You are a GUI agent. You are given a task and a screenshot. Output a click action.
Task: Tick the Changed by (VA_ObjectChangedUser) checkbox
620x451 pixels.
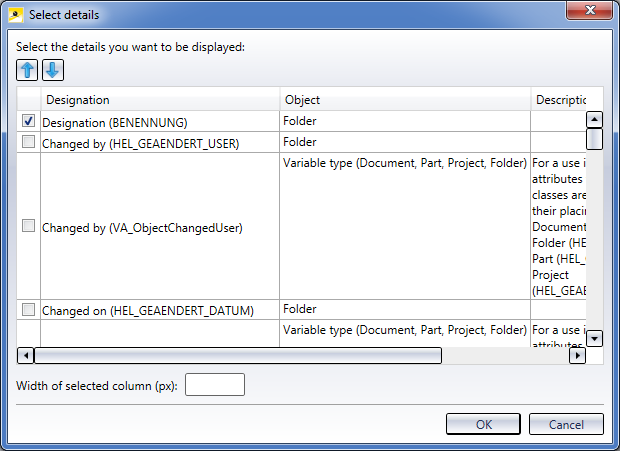[x=28, y=227]
